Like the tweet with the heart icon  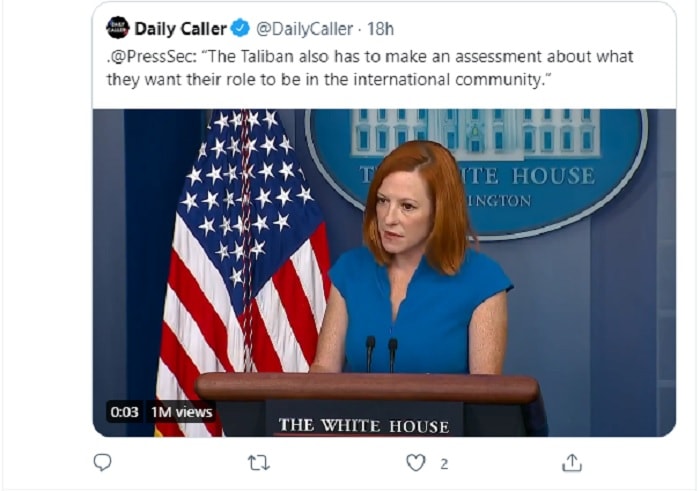[x=416, y=463]
